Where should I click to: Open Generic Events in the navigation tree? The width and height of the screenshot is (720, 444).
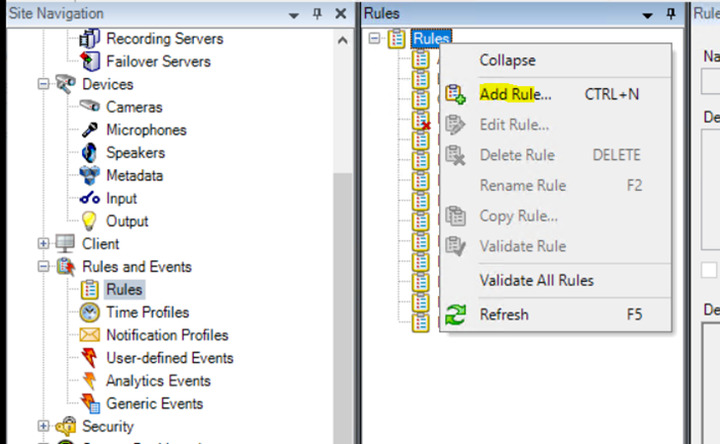154,404
